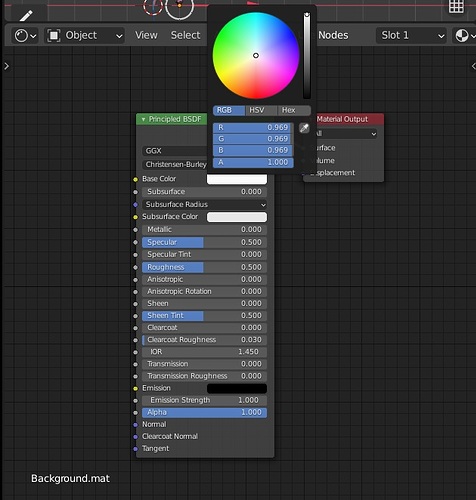Screen dimensions: 476x500
Task: Click the Sheen Tint slider
Action: point(204,316)
